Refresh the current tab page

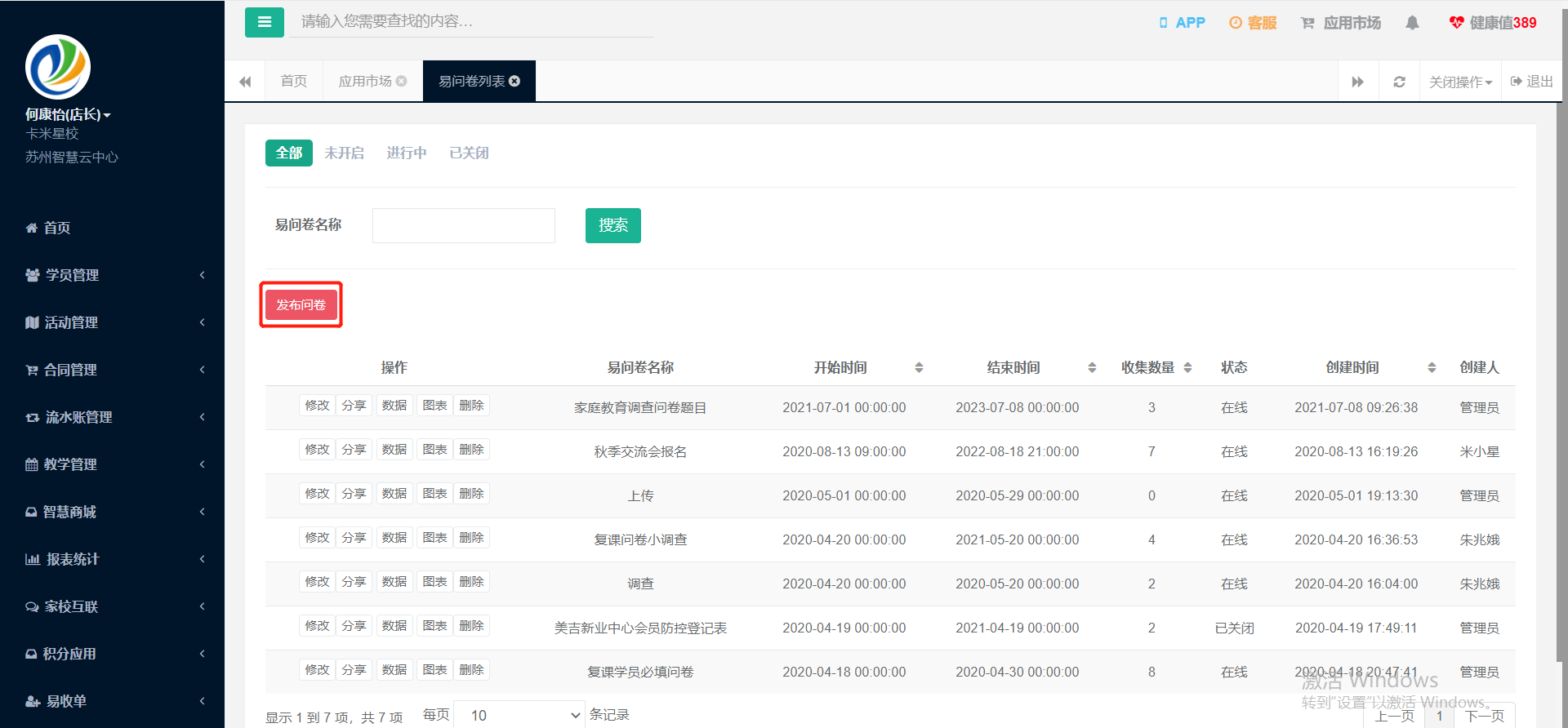[x=1399, y=82]
